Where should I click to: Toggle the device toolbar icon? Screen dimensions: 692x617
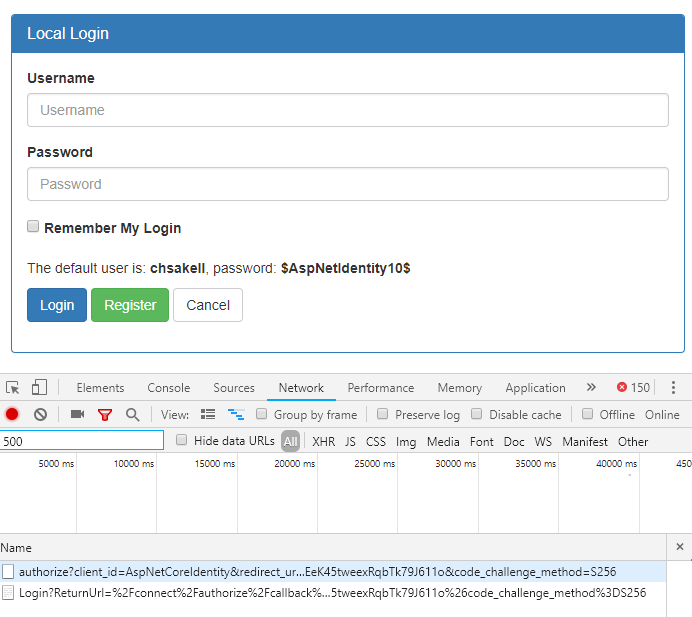pos(39,388)
